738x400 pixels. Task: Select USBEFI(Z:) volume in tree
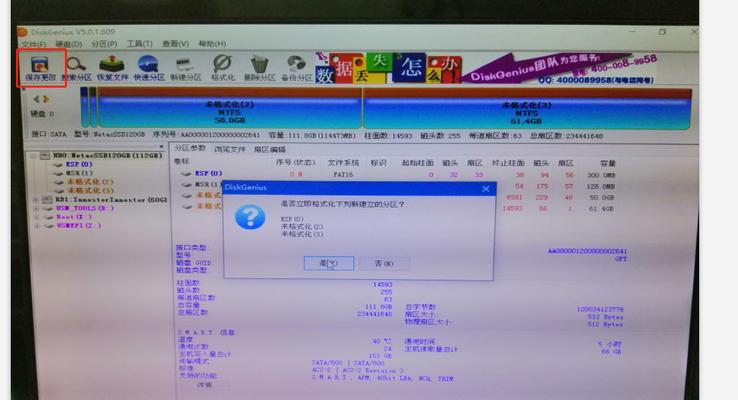click(79, 225)
